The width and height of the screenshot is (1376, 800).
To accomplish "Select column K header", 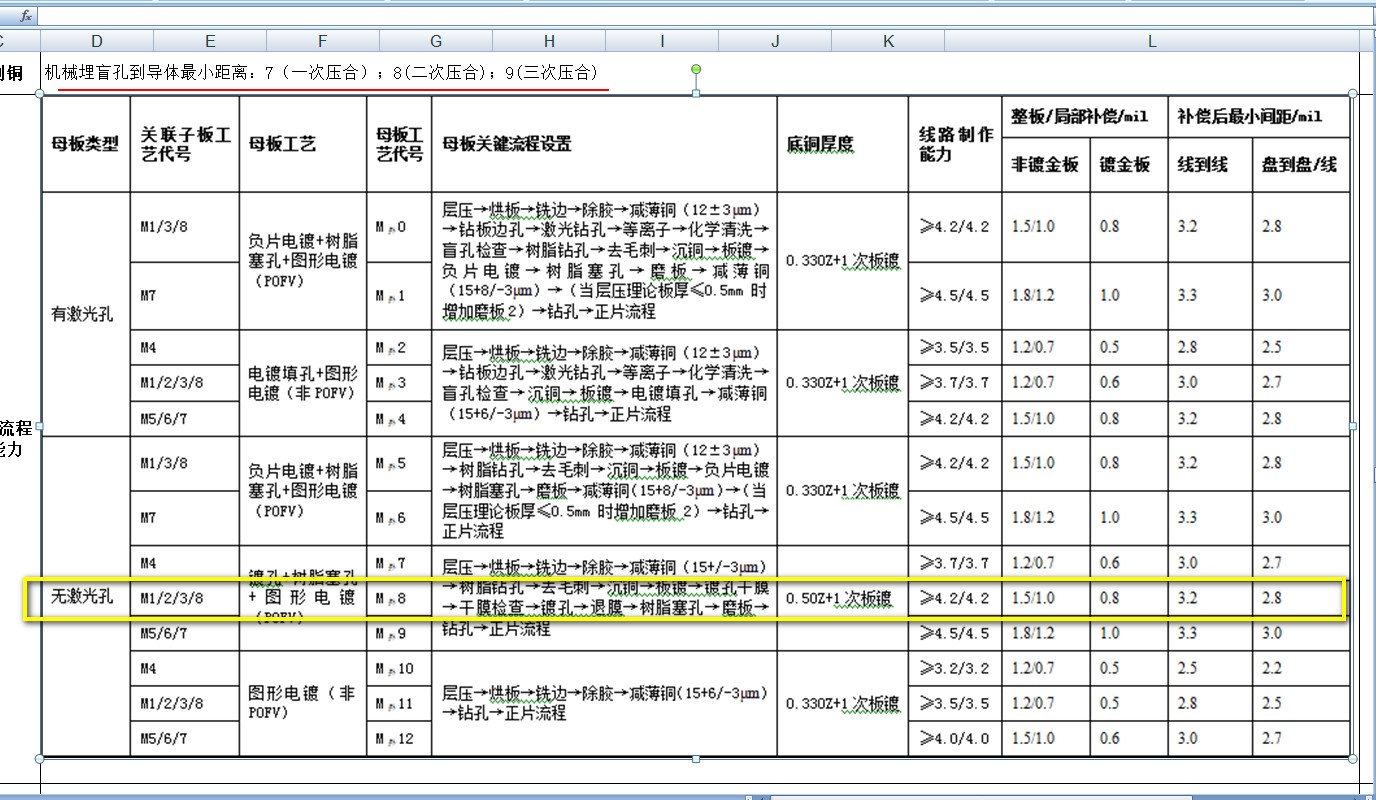I will (x=889, y=41).
